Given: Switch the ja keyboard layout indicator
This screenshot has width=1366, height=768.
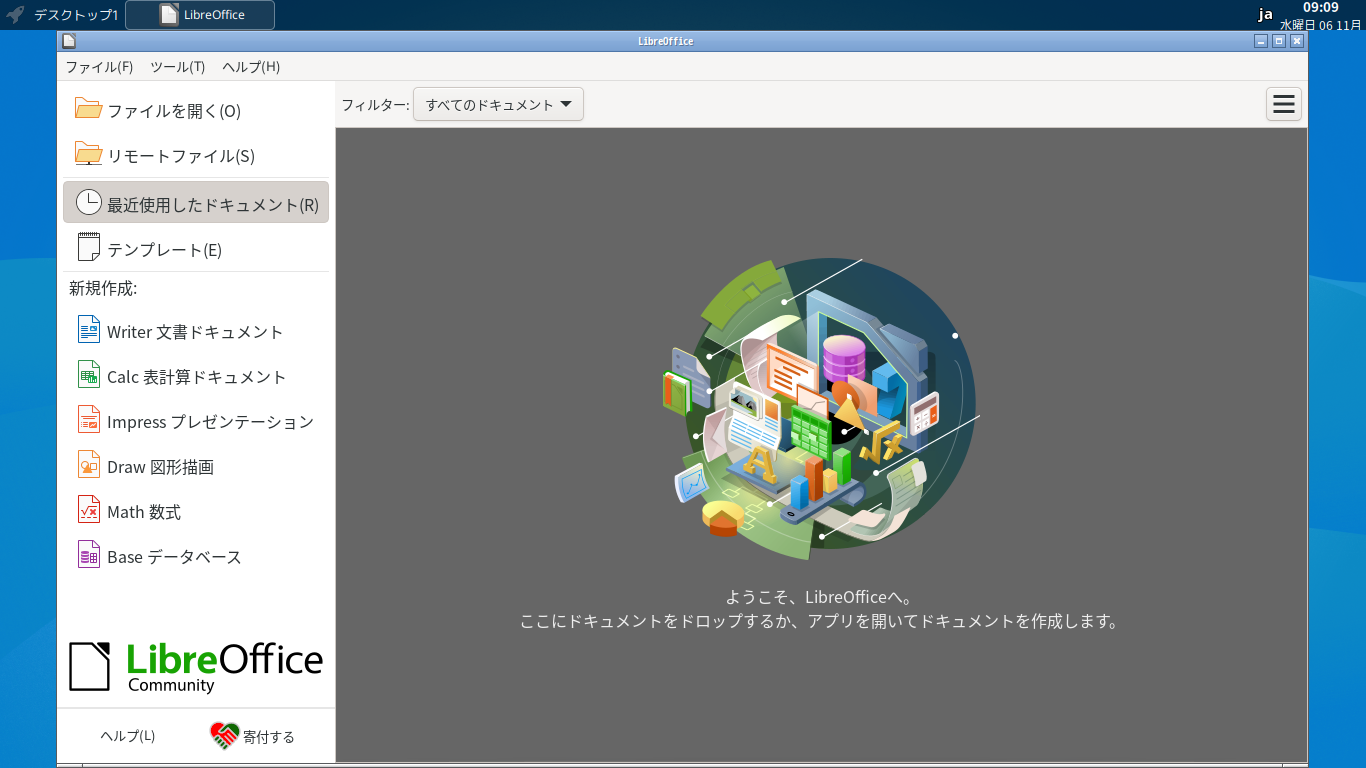Looking at the screenshot, I should [x=1265, y=15].
